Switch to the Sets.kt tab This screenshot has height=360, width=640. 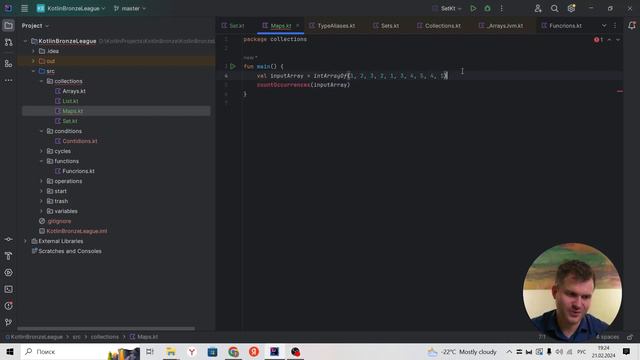[386, 26]
